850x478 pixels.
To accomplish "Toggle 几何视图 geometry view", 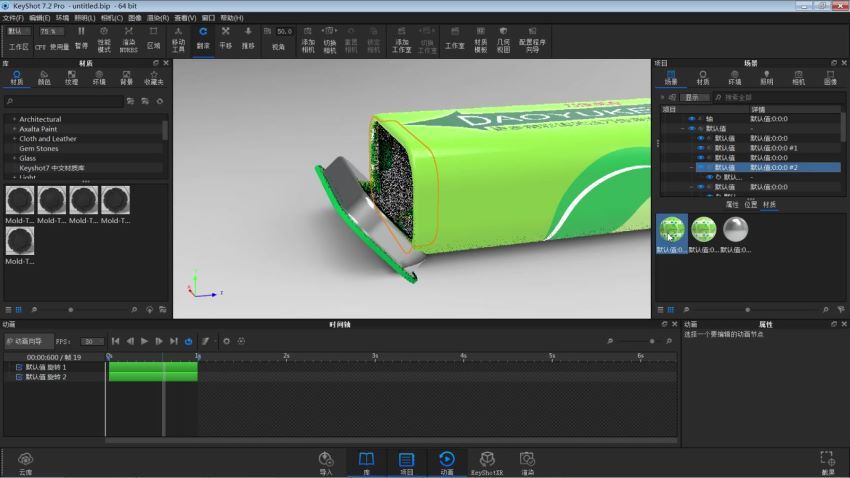I will coord(503,40).
